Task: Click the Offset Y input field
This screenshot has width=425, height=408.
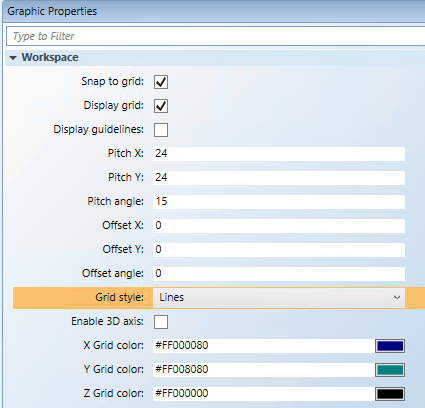Action: (x=279, y=250)
